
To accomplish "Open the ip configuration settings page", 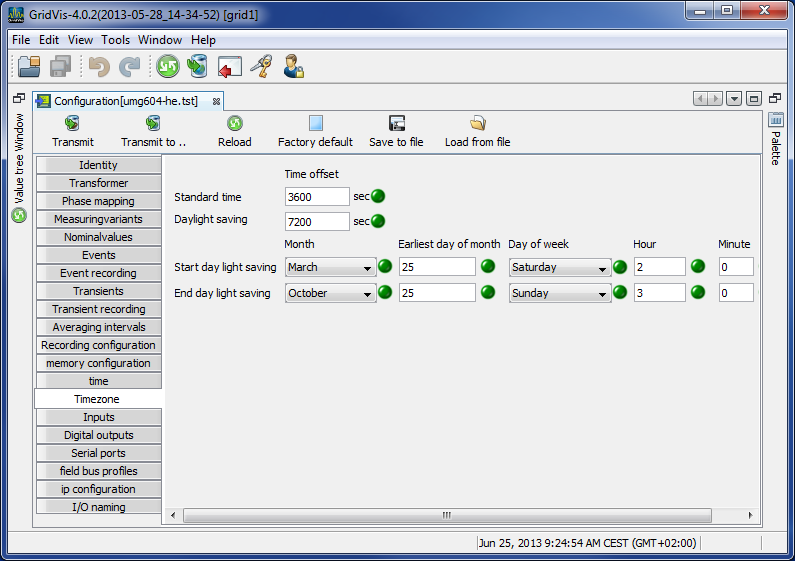I will [x=98, y=489].
